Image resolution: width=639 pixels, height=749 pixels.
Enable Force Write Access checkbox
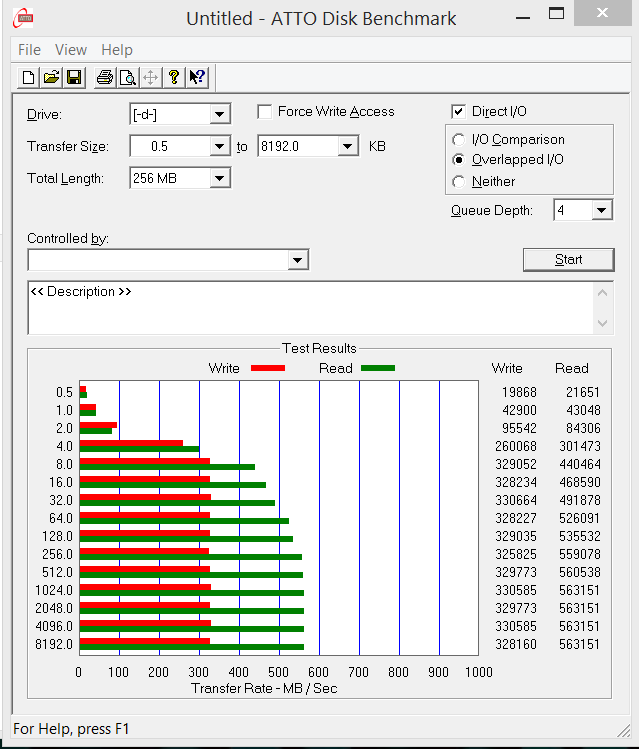[x=265, y=112]
